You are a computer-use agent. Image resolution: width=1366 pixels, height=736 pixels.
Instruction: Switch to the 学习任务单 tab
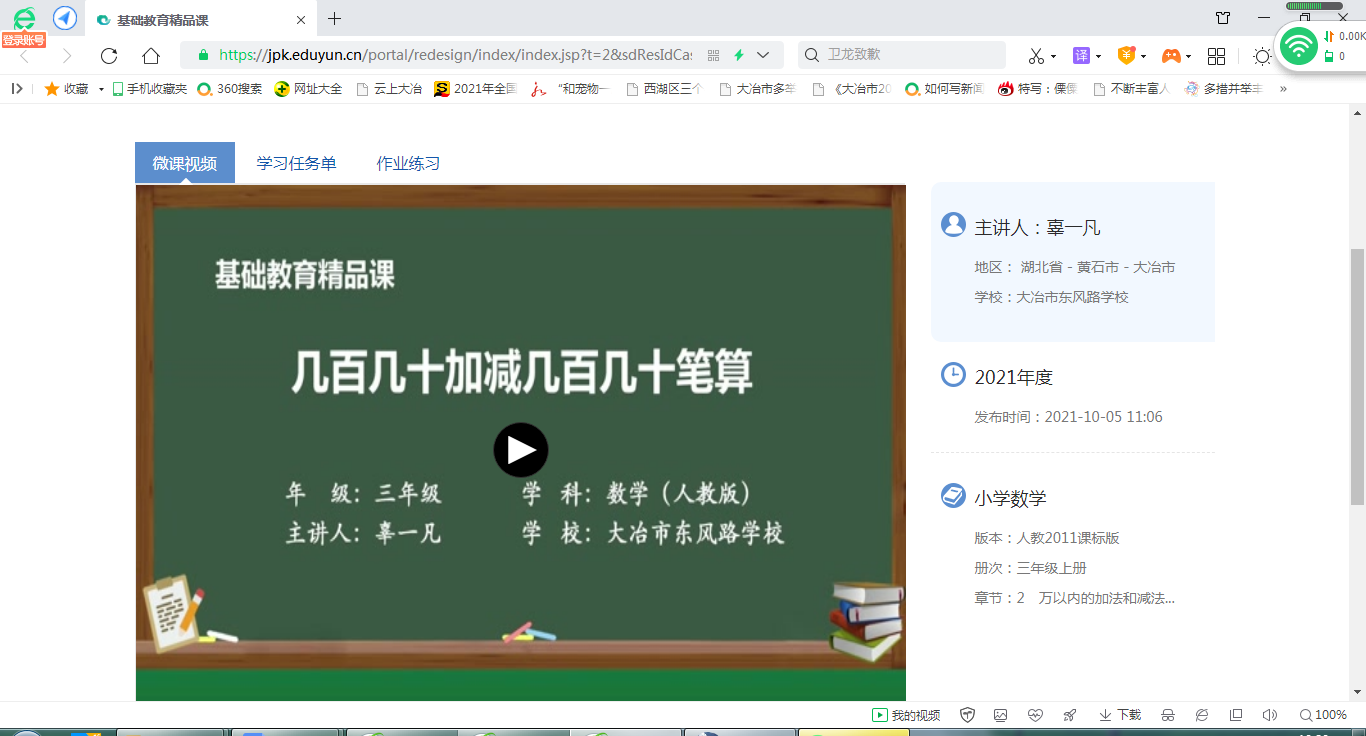[296, 163]
